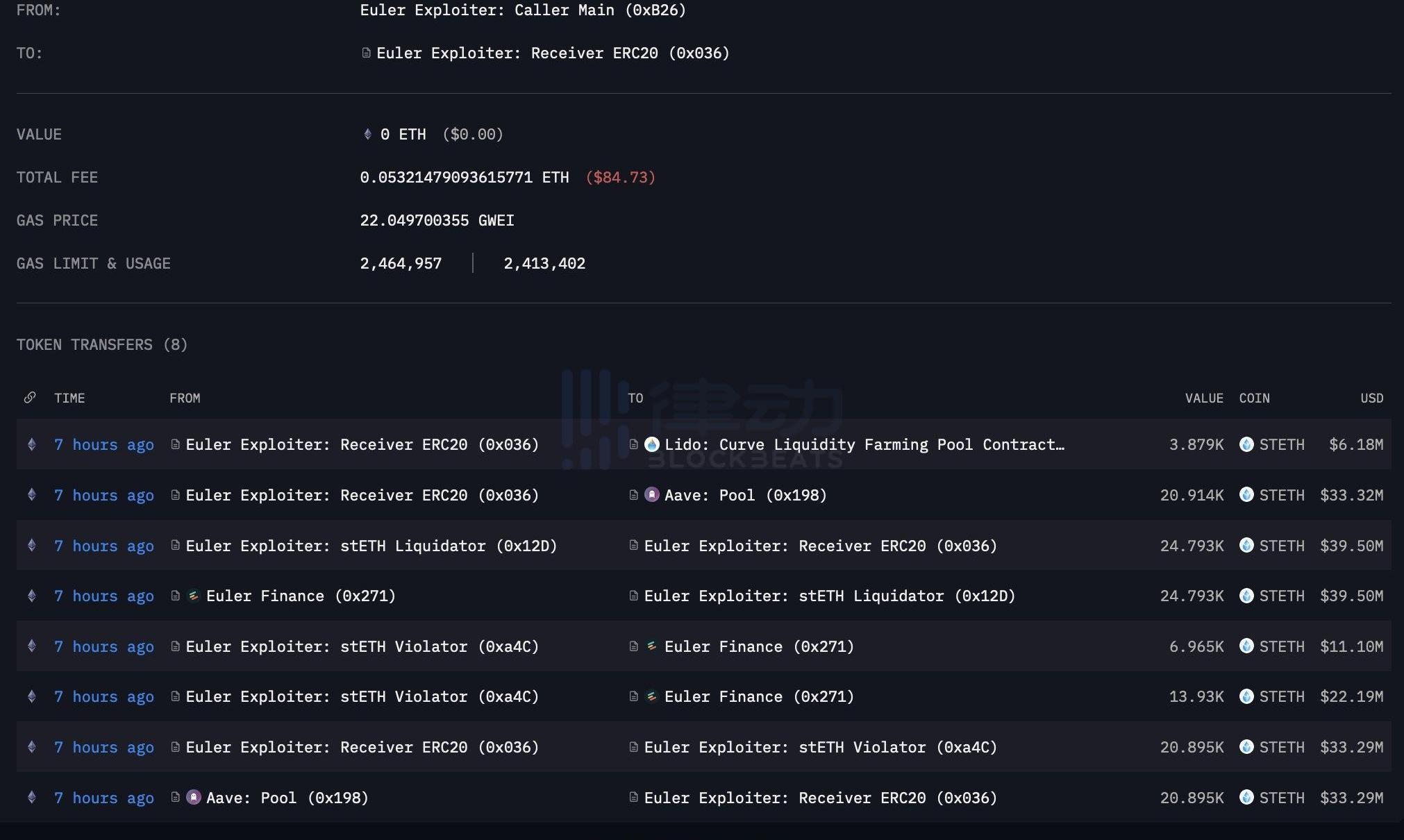Click Ethereum icon in the $6.18M transfer row
Image resolution: width=1404 pixels, height=840 pixels.
[x=31, y=444]
